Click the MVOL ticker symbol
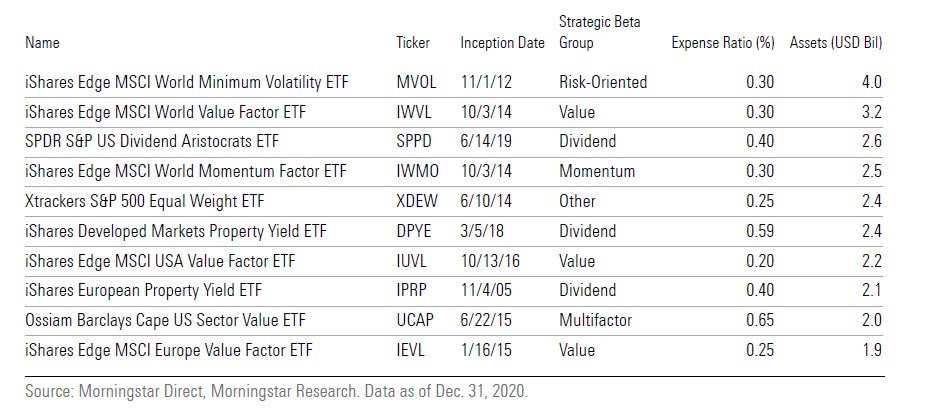Screen dimensions: 939x417 [x=416, y=82]
